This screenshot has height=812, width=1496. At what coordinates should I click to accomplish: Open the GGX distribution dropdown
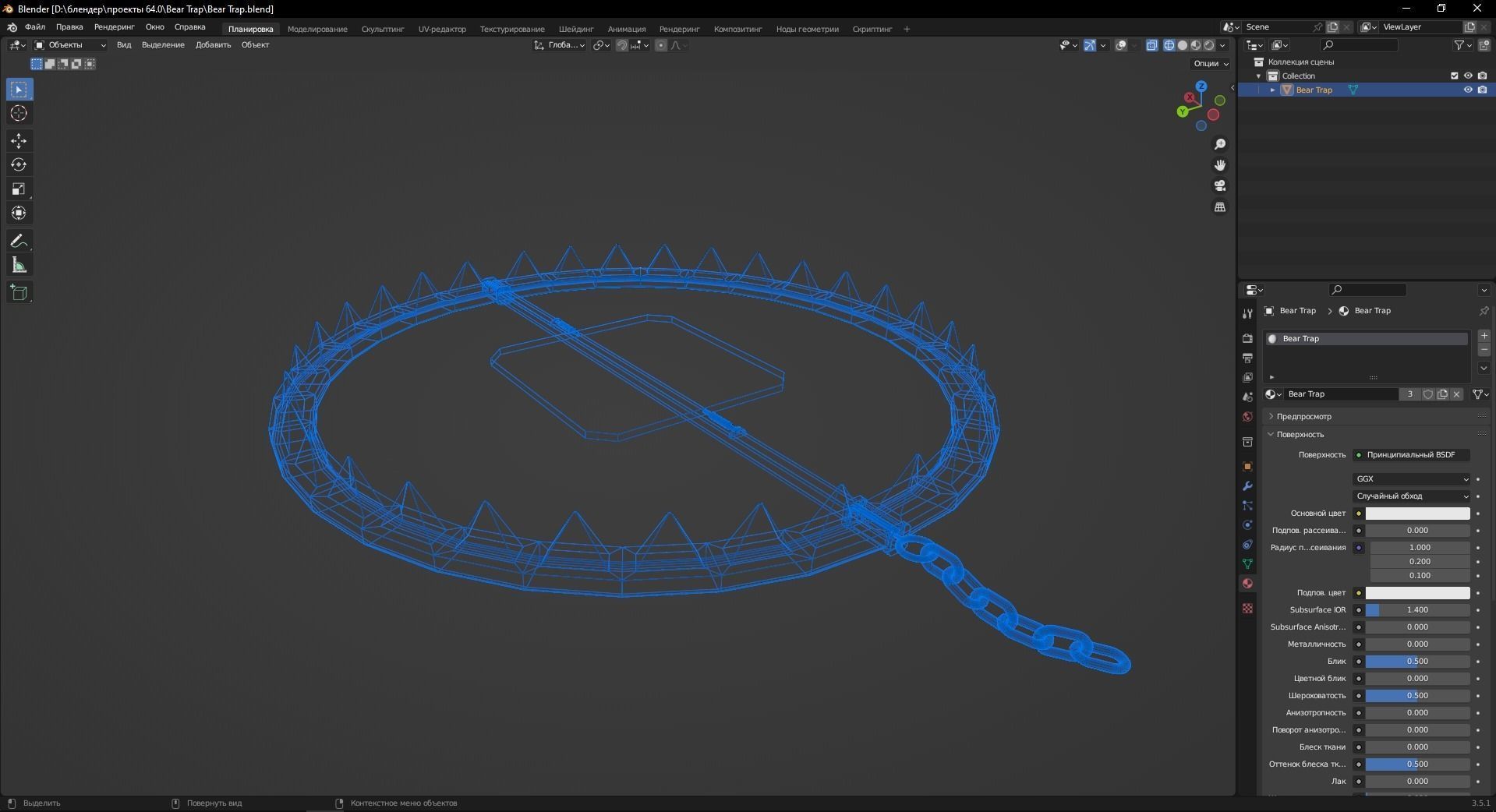pyautogui.click(x=1412, y=479)
